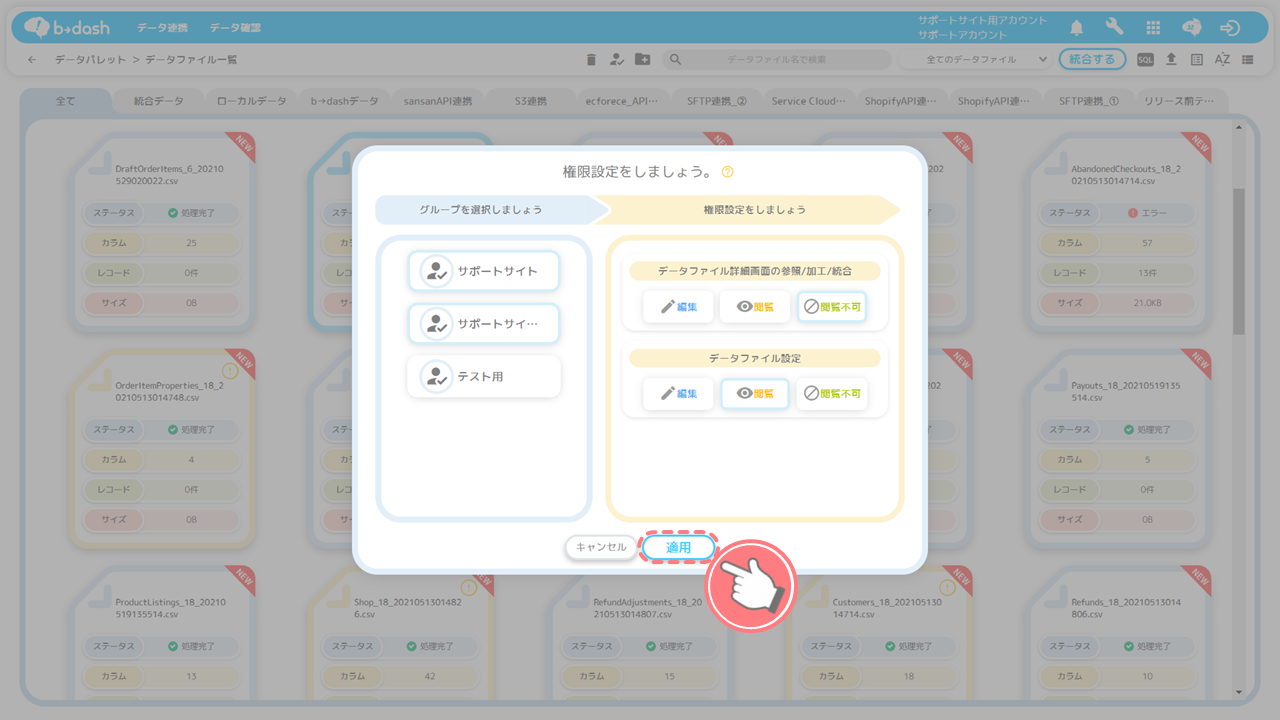The width and height of the screenshot is (1280, 720).
Task: Click the logout icon
Action: 1230,28
